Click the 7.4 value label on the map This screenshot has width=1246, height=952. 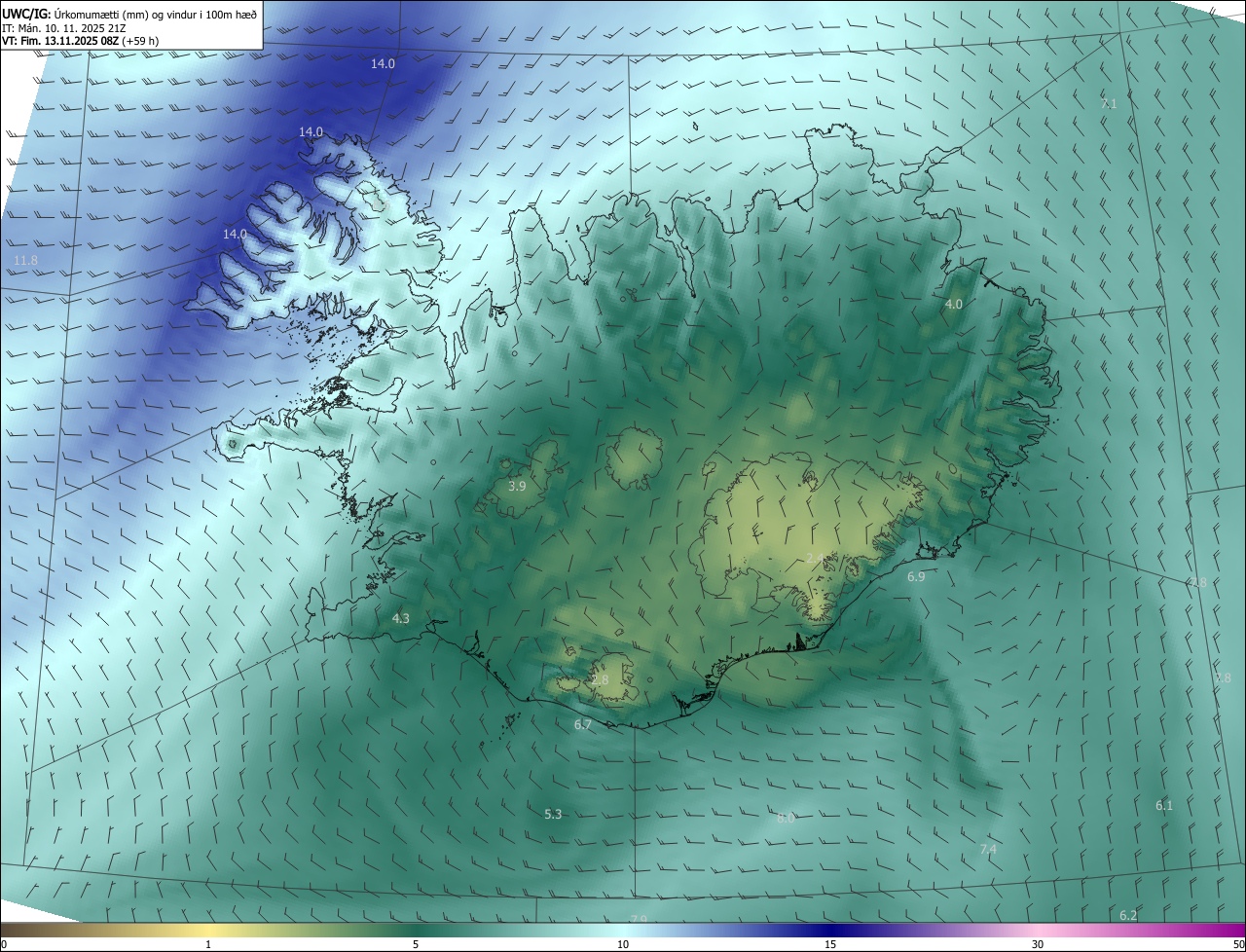coord(988,849)
